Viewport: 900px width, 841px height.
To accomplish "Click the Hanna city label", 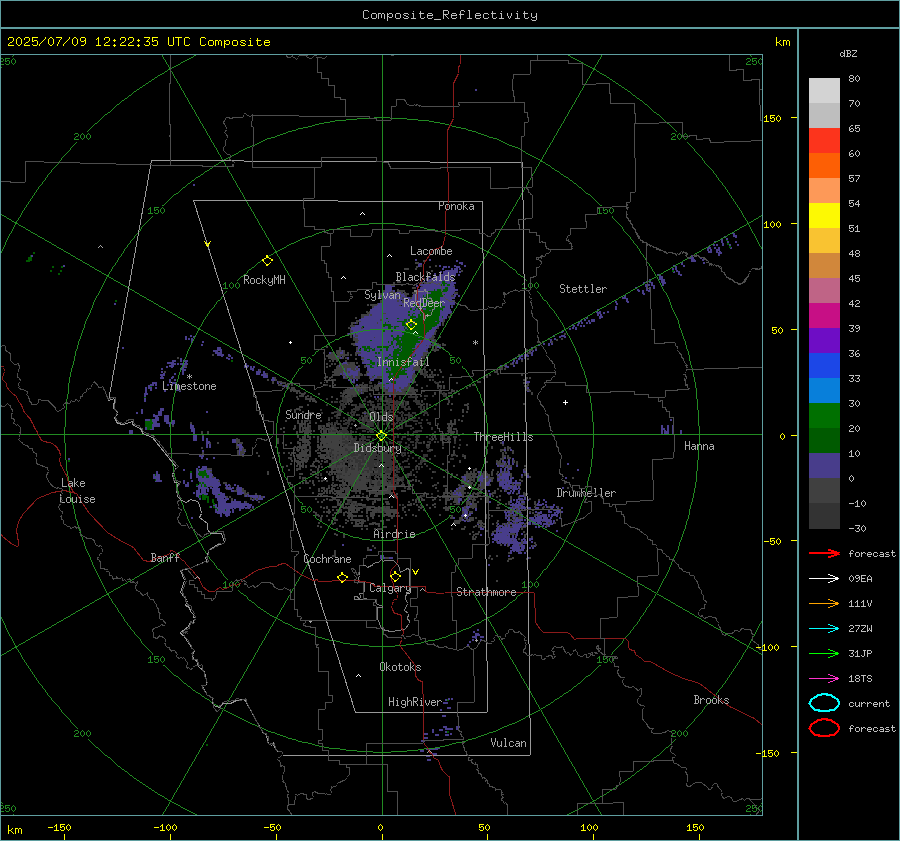I will (699, 446).
